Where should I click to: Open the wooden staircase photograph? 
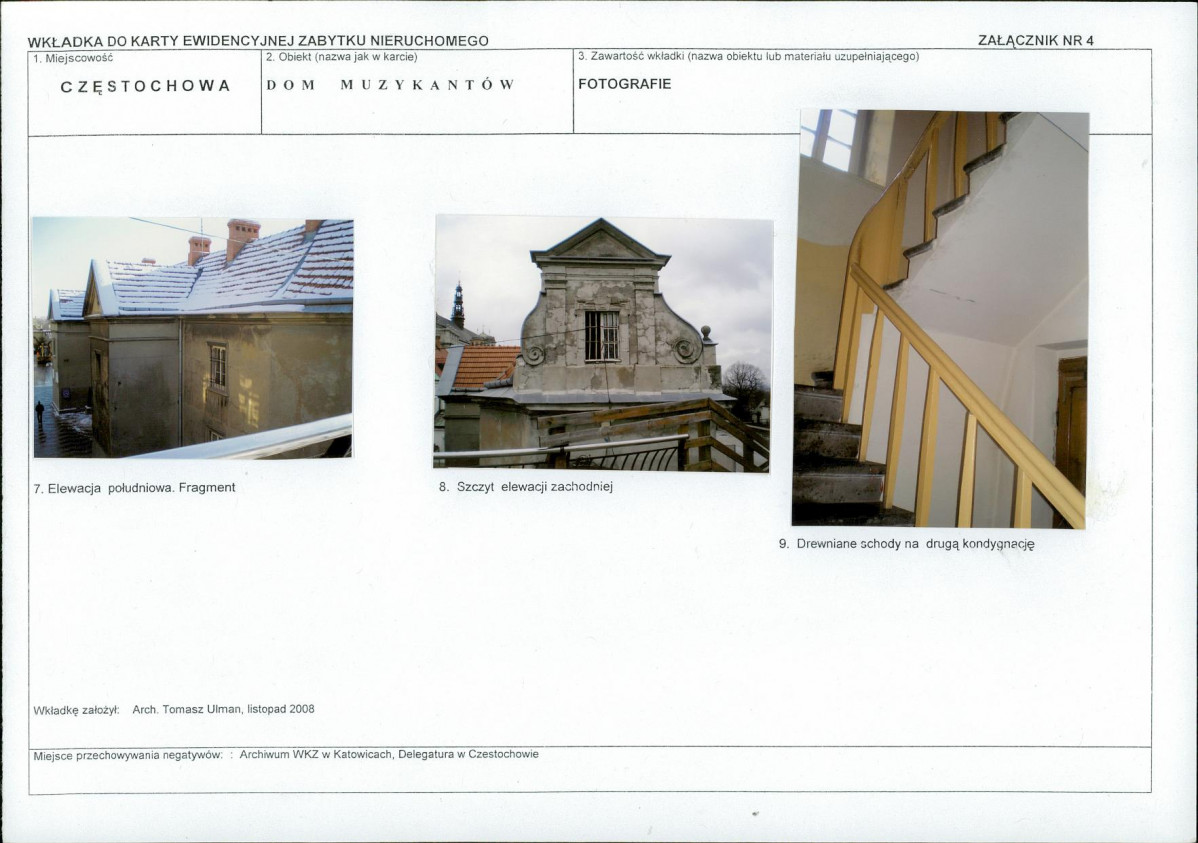(x=939, y=318)
